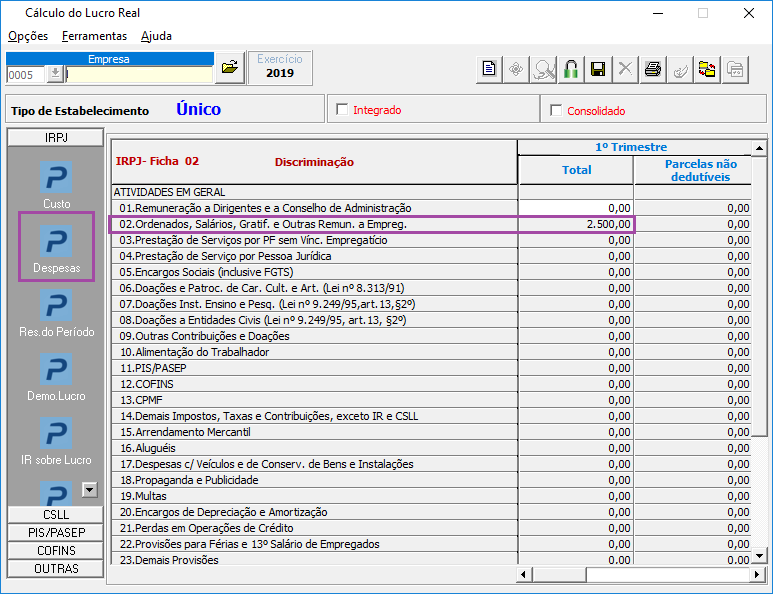Select row 13.CPMF
This screenshot has height=594, width=773.
(x=315, y=400)
